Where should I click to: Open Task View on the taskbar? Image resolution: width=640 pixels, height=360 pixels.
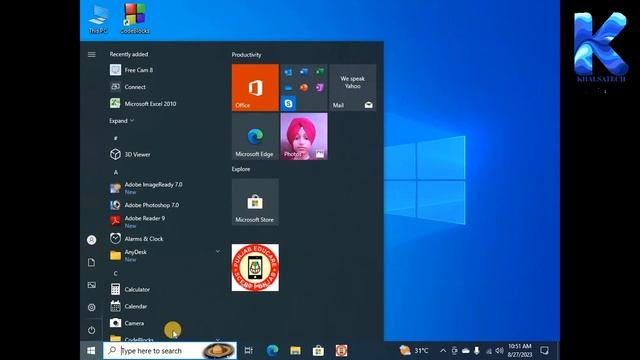[x=248, y=351]
